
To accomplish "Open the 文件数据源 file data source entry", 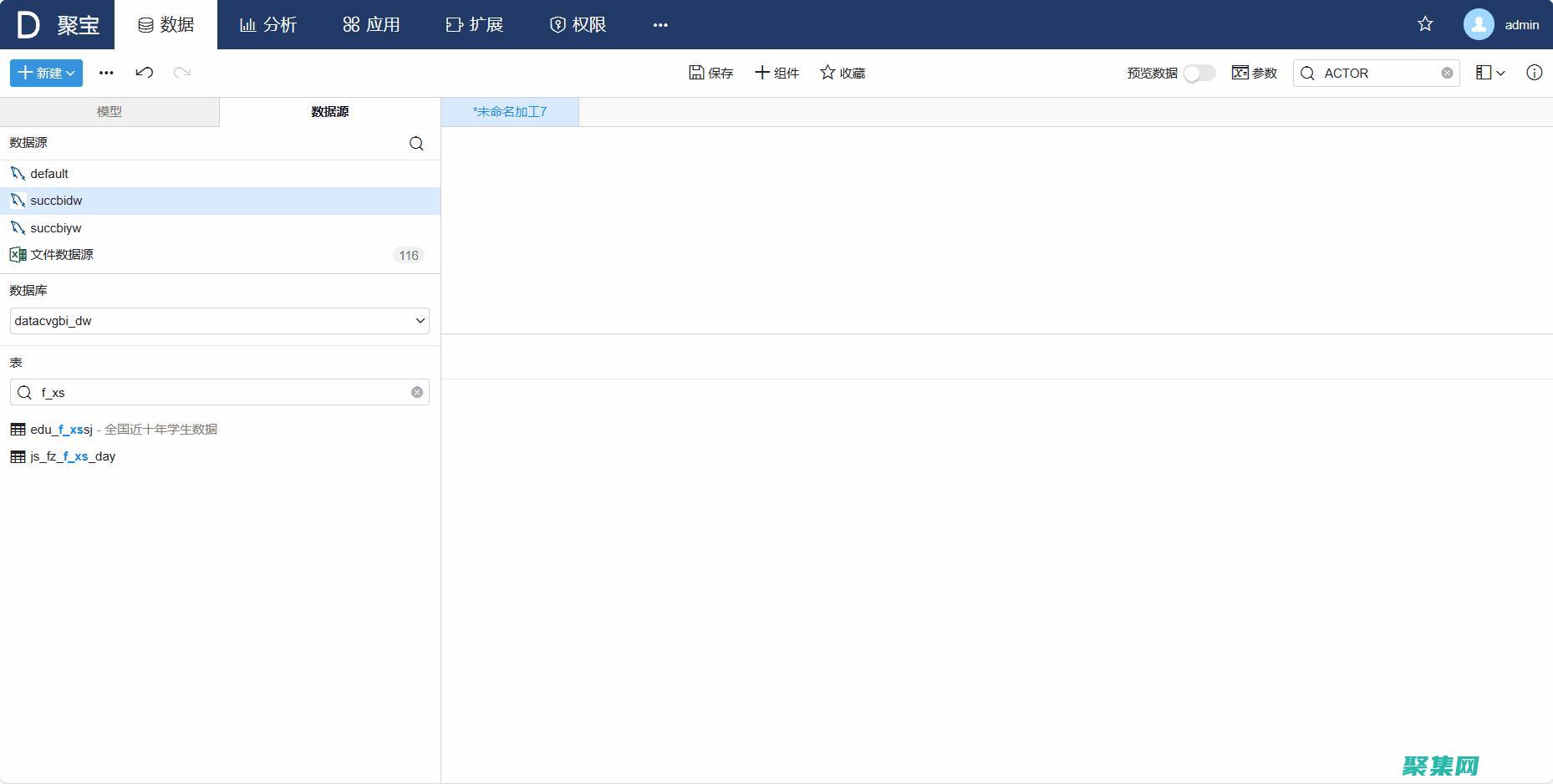I will 62,255.
